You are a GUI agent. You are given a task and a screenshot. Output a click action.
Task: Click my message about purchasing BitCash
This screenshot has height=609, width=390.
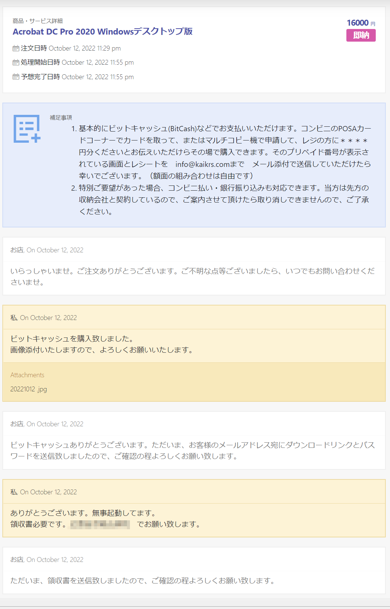tap(101, 344)
